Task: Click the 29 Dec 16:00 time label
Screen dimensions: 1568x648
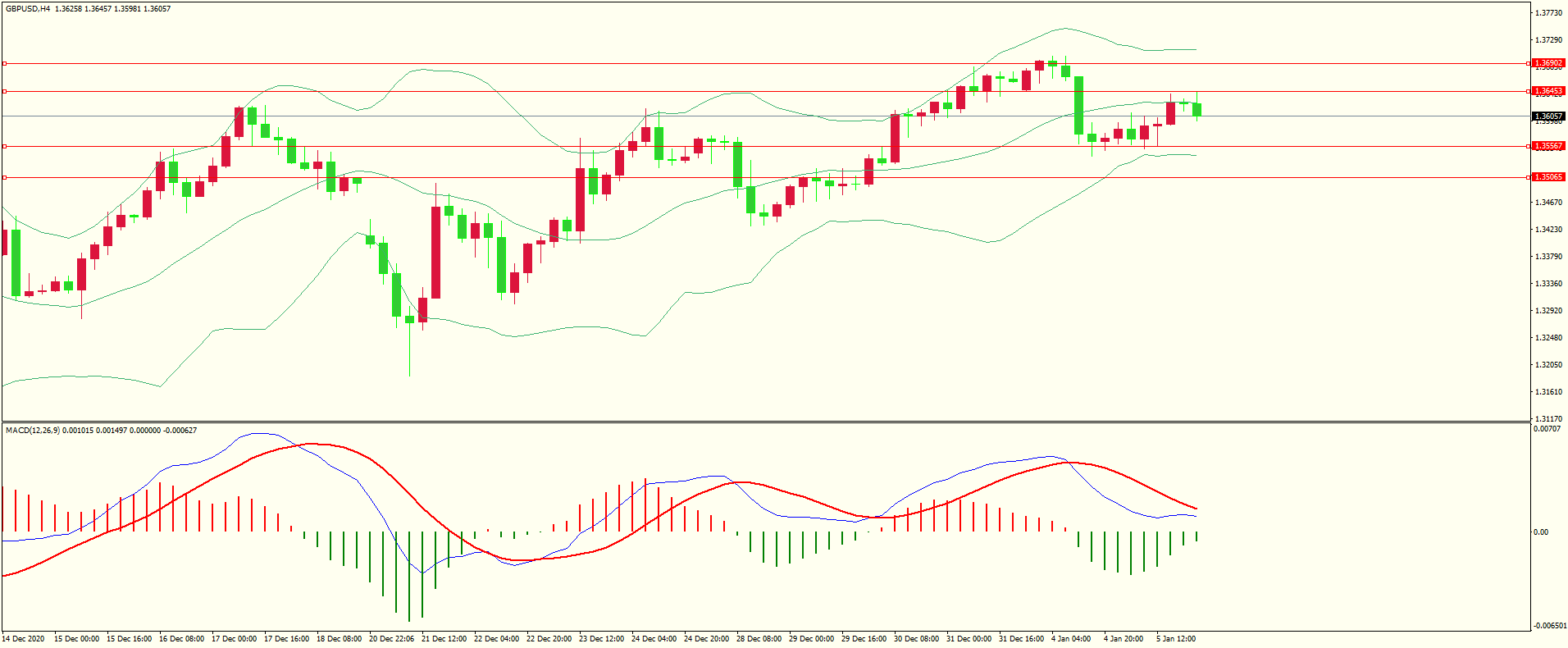Action: pyautogui.click(x=864, y=639)
